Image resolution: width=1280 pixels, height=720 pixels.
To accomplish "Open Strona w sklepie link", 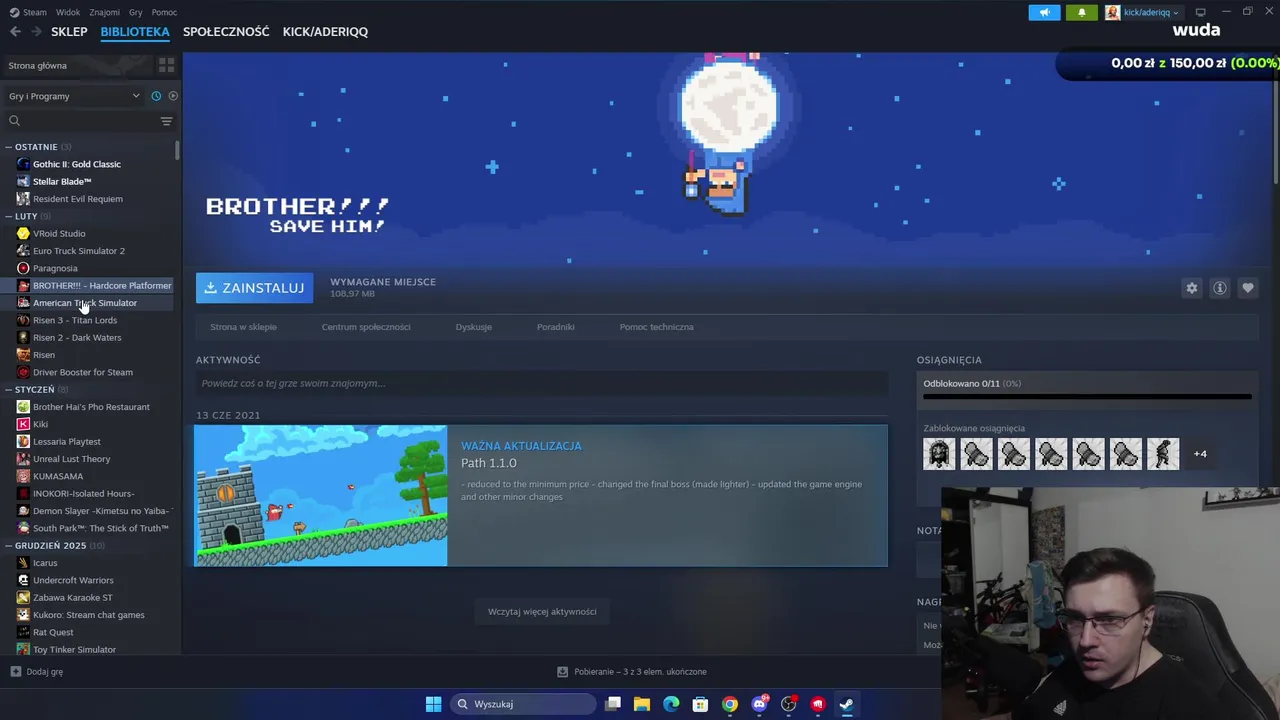I will click(x=243, y=327).
